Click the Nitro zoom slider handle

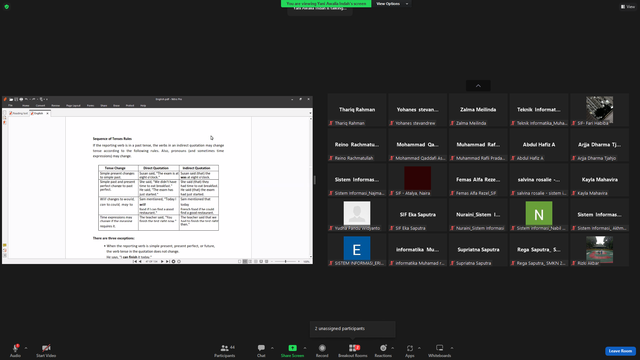point(285,261)
